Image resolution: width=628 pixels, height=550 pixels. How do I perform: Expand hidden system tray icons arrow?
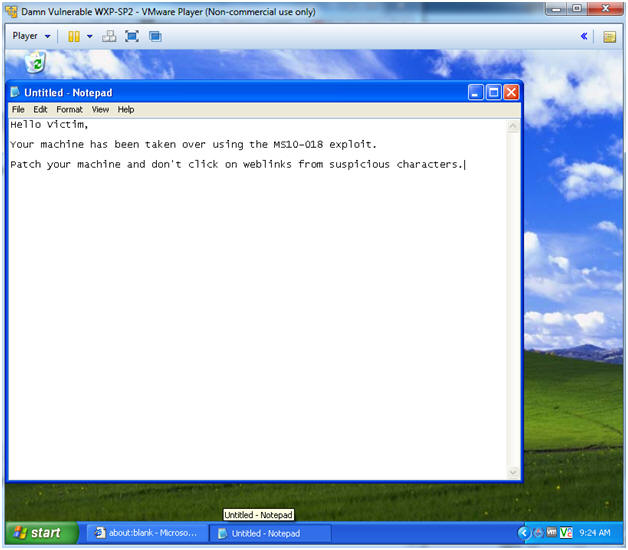coord(523,533)
